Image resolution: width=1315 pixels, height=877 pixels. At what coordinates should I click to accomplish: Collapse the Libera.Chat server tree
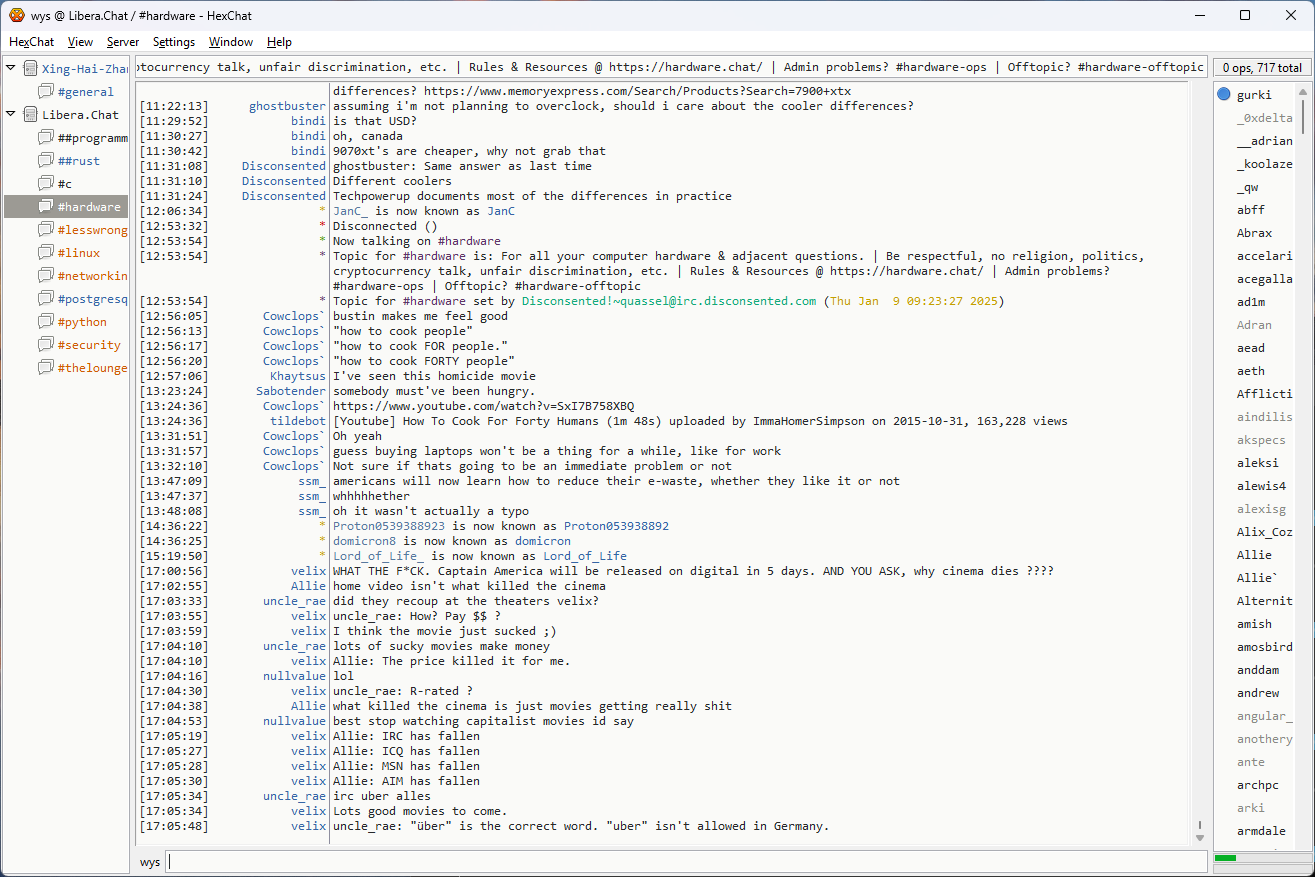point(11,114)
